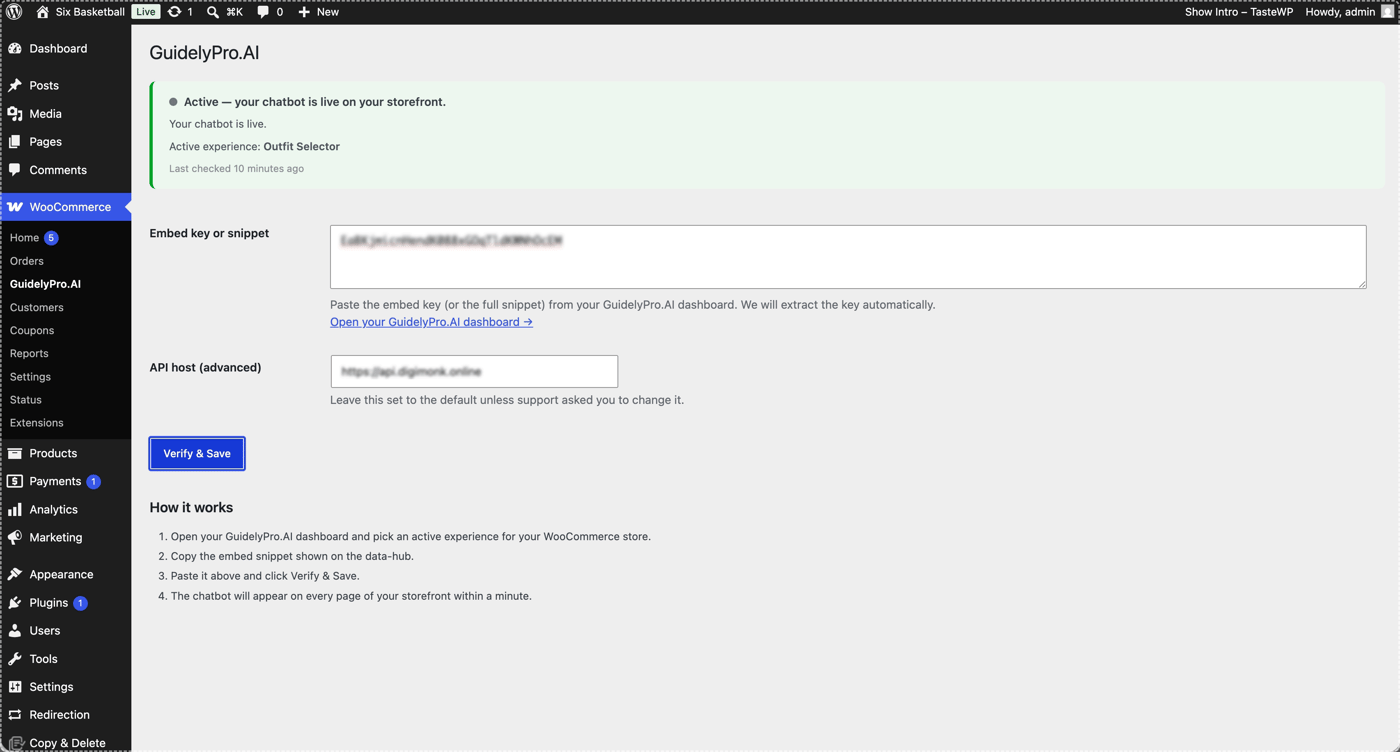
Task: Click the plus icon beside New
Action: pos(304,12)
